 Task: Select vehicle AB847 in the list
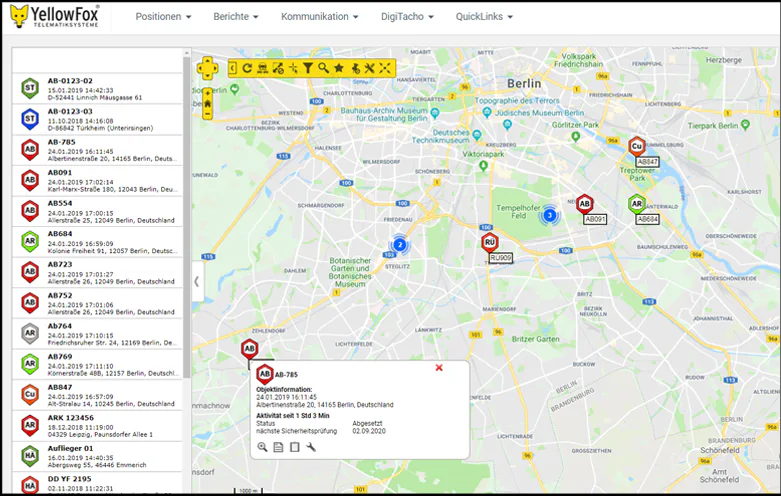[98, 395]
